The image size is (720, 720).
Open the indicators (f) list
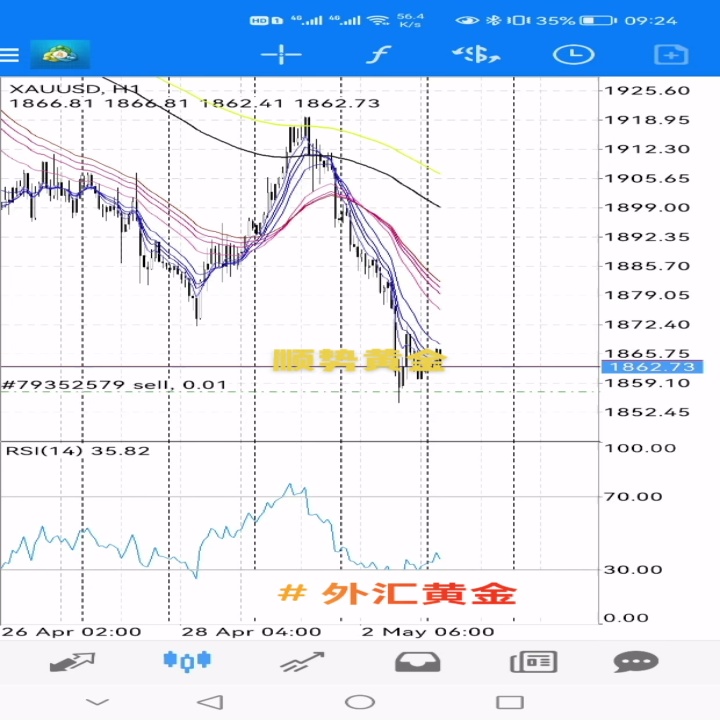(378, 55)
